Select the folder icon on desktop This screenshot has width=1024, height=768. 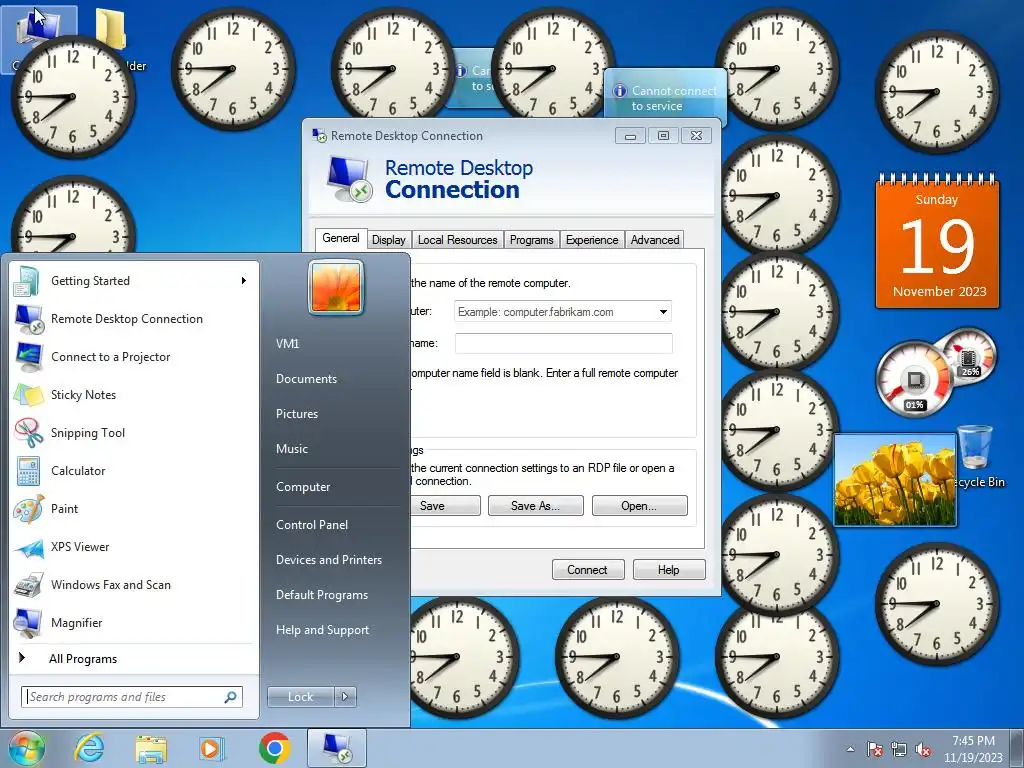pos(111,29)
